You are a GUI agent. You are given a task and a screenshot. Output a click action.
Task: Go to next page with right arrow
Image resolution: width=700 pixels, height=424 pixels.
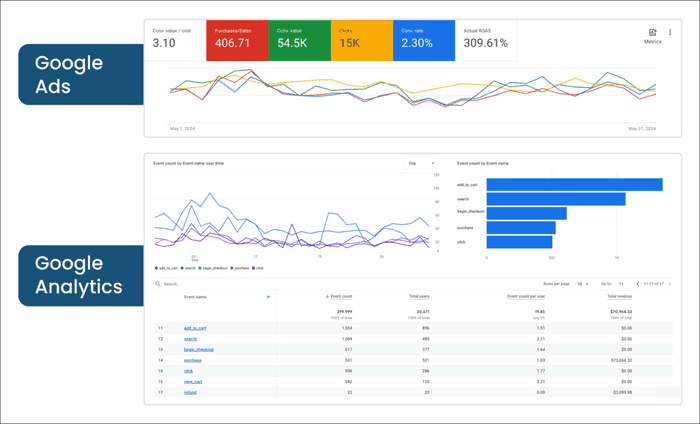(669, 284)
